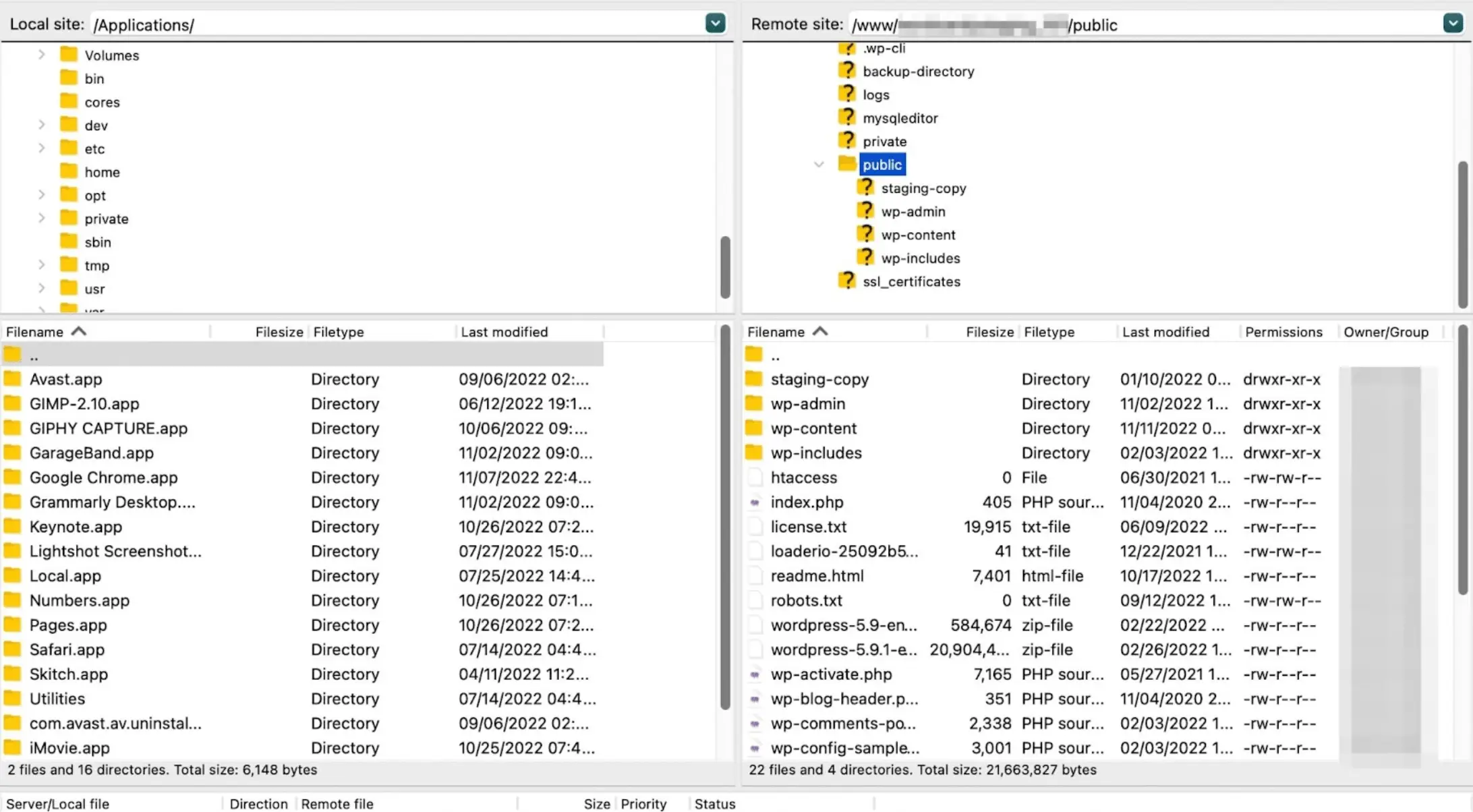Select ssl_certificates folder icon in remote tree
Viewport: 1473px width, 812px height.
pyautogui.click(x=847, y=281)
